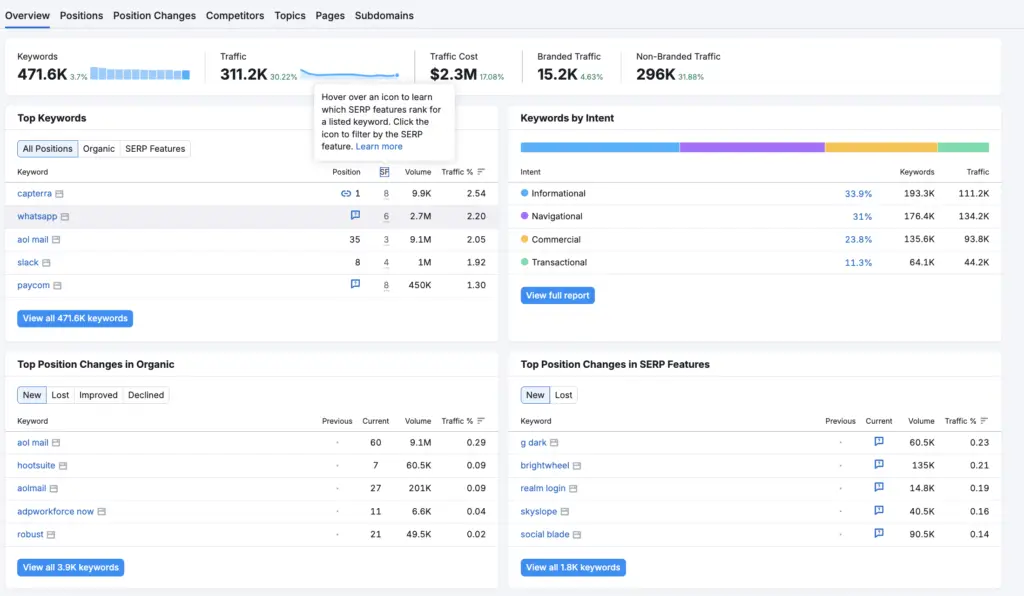Click blue Informational segment of intent bar
1024x596 pixels.
point(600,148)
